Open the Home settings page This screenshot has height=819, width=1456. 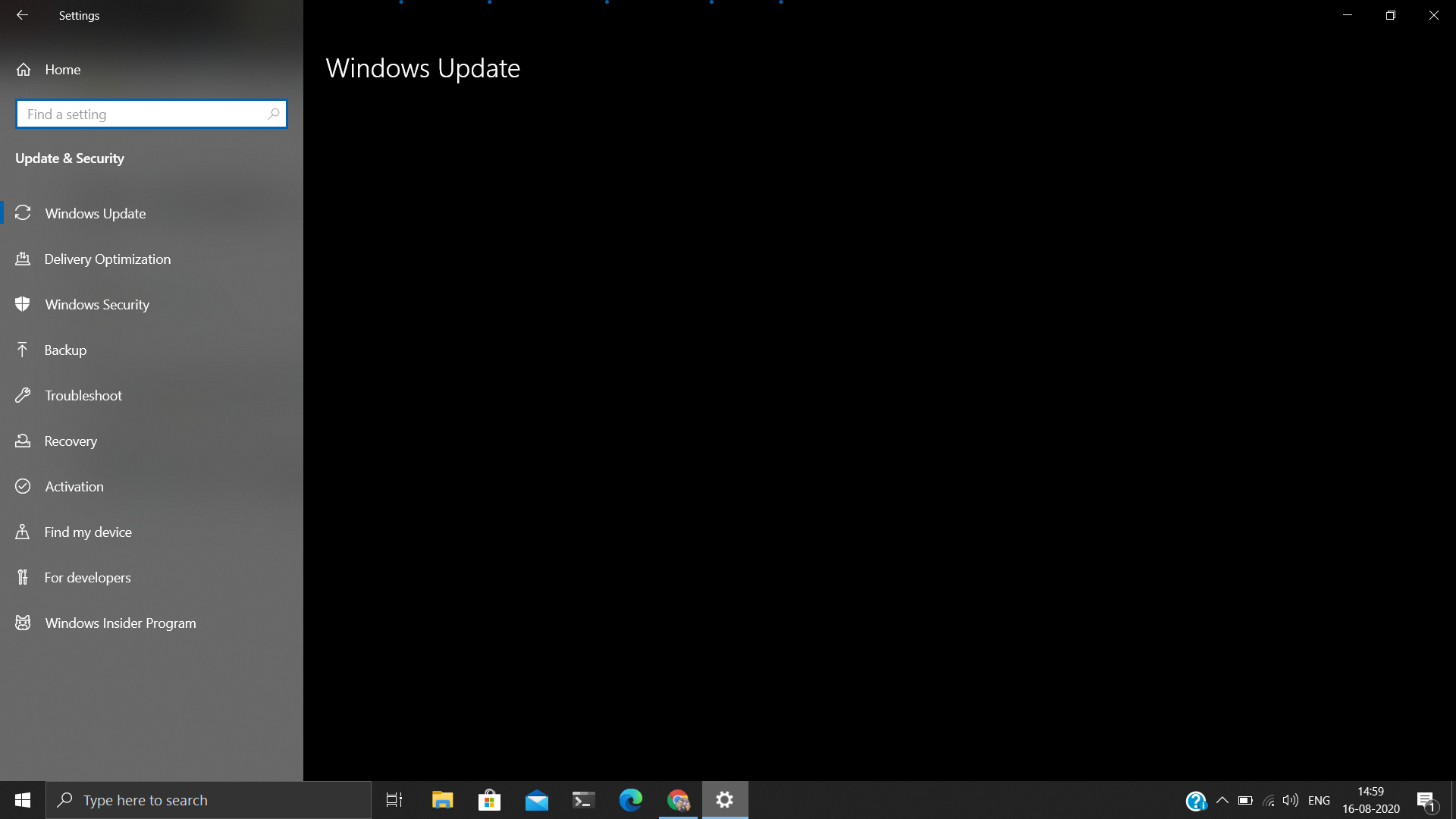pyautogui.click(x=152, y=70)
